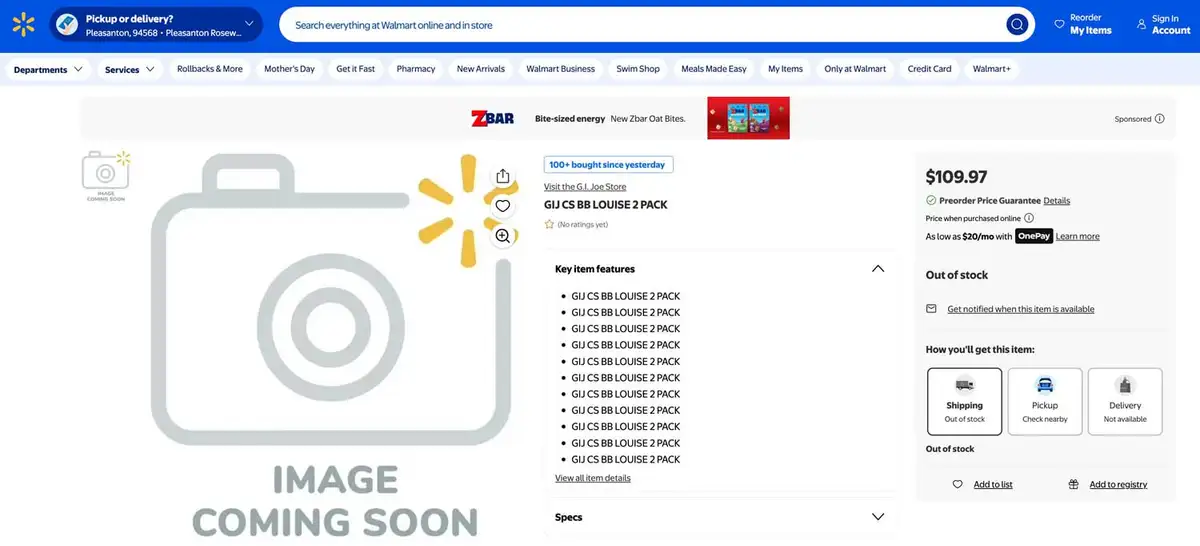
Task: Click Get notified when item is available
Action: 1021,309
